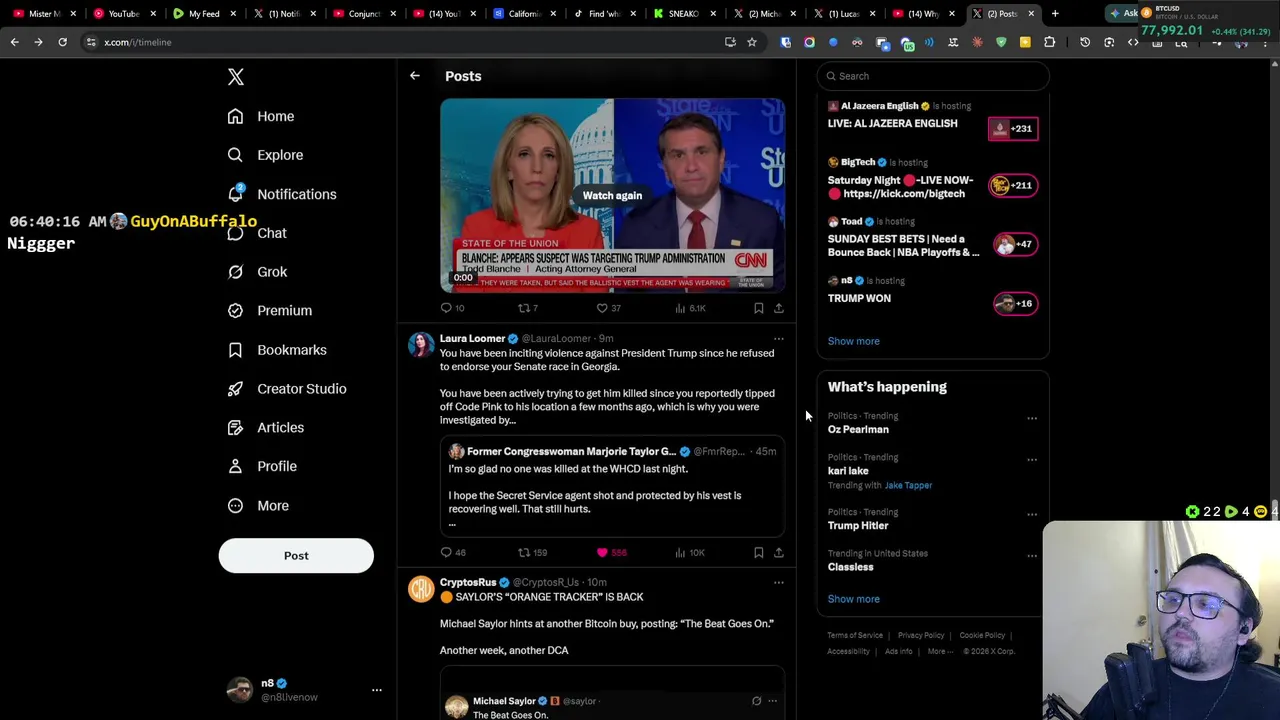Open Creator Studio
This screenshot has height=720, width=1280.
[x=286, y=389]
